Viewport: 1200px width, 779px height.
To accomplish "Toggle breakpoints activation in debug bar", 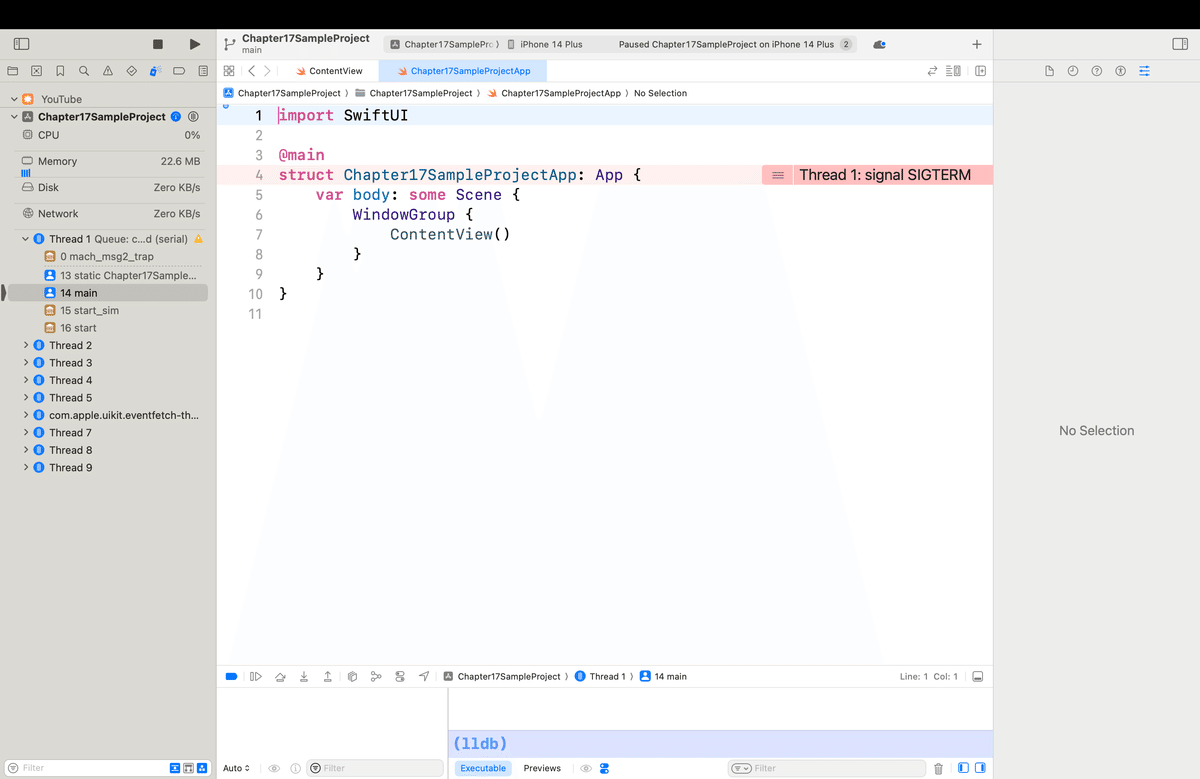I will pos(231,677).
